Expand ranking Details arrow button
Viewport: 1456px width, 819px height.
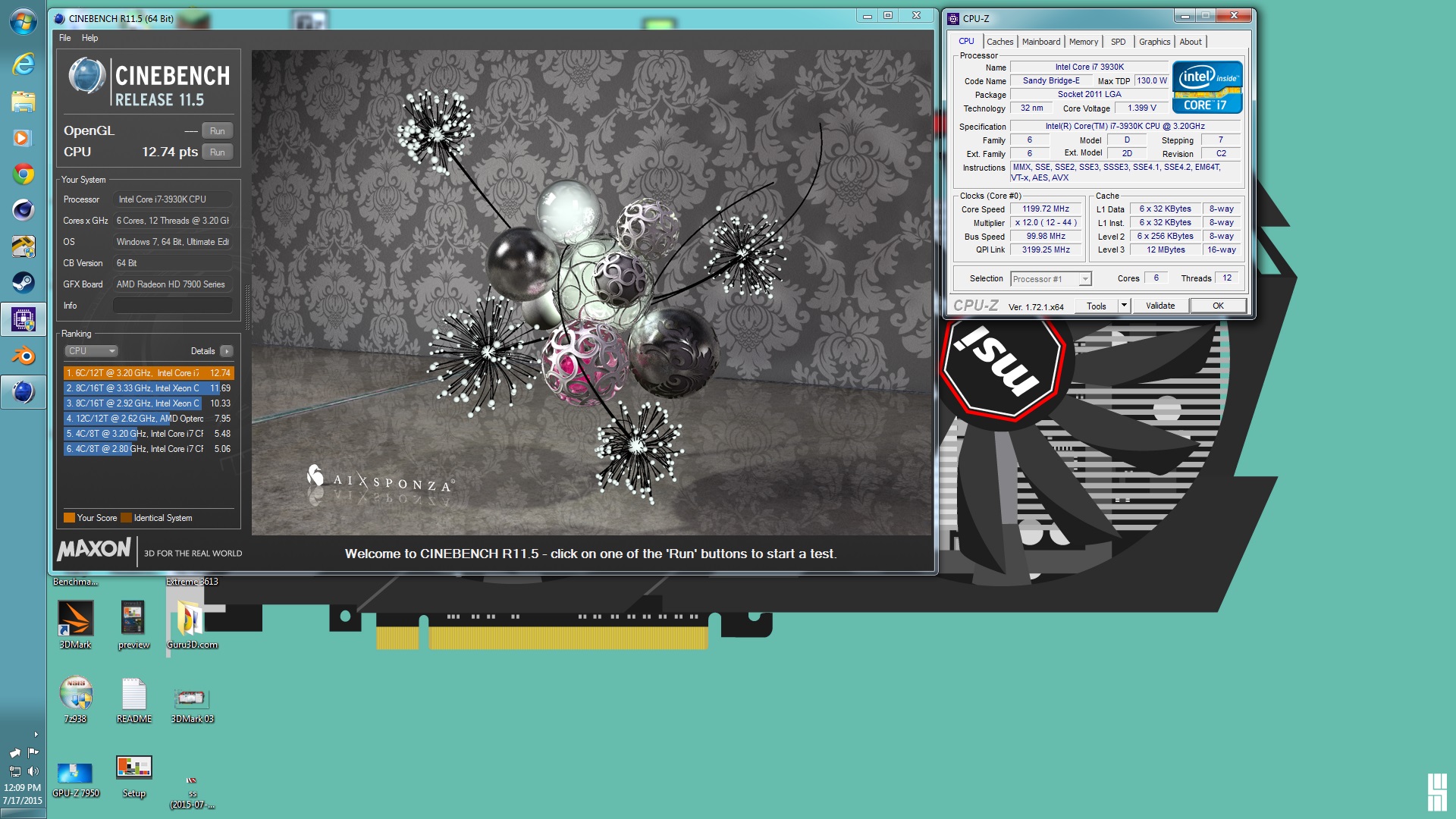click(x=226, y=351)
